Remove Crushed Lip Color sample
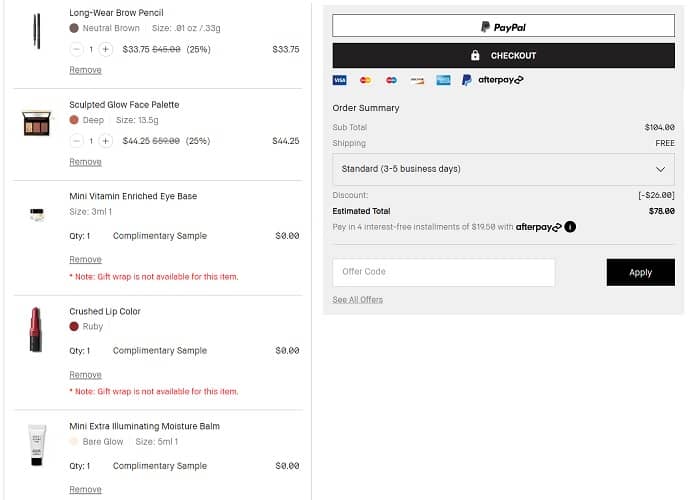Screen dimensions: 697x500 click(x=85, y=375)
